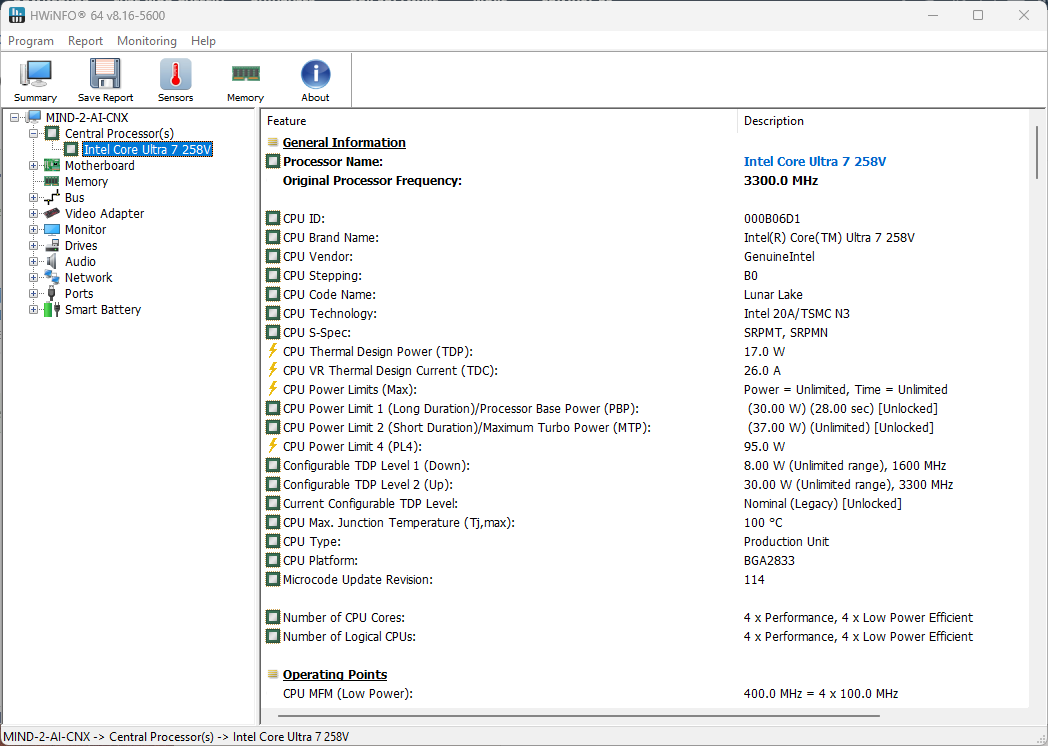Open the Memory module toolbar icon
Viewport: 1048px width, 746px height.
(x=245, y=73)
